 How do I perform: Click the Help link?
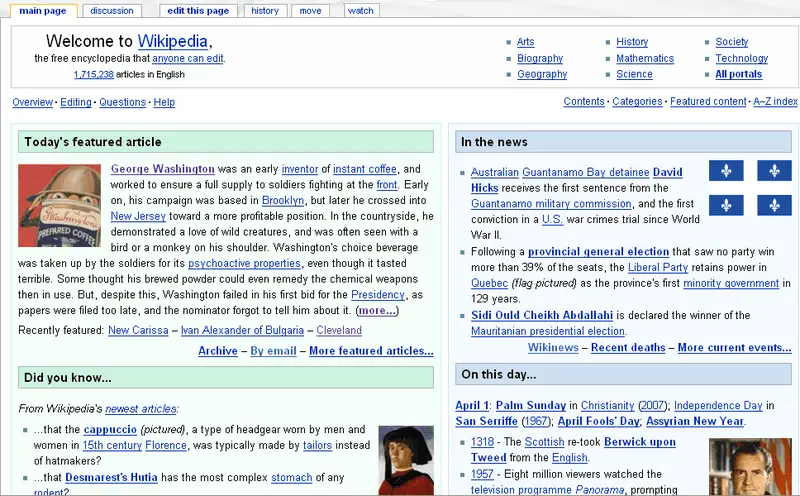pos(164,102)
